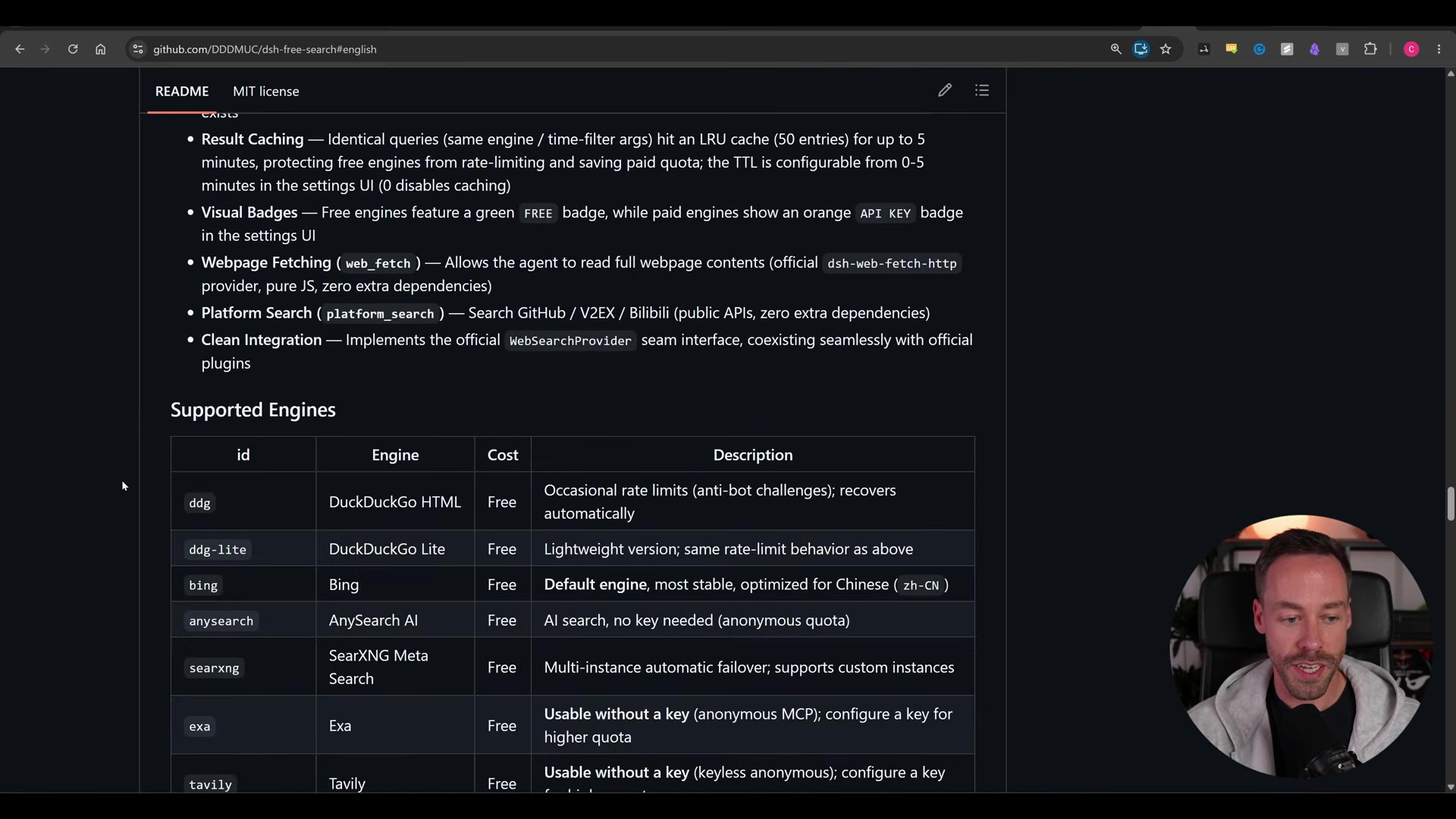Image resolution: width=1456 pixels, height=819 pixels.
Task: Click the tavily id cell
Action: click(x=243, y=774)
